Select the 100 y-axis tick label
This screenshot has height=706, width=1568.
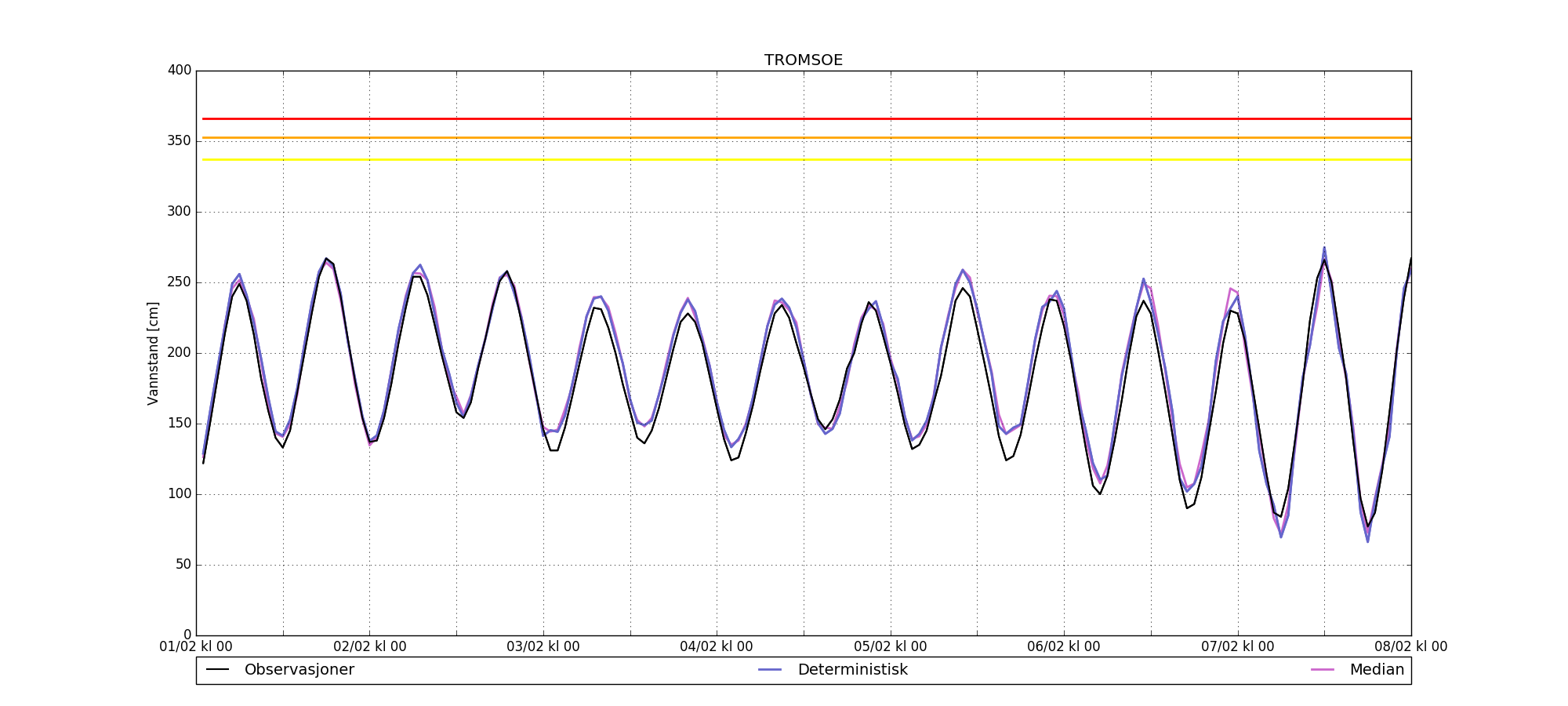tap(180, 494)
